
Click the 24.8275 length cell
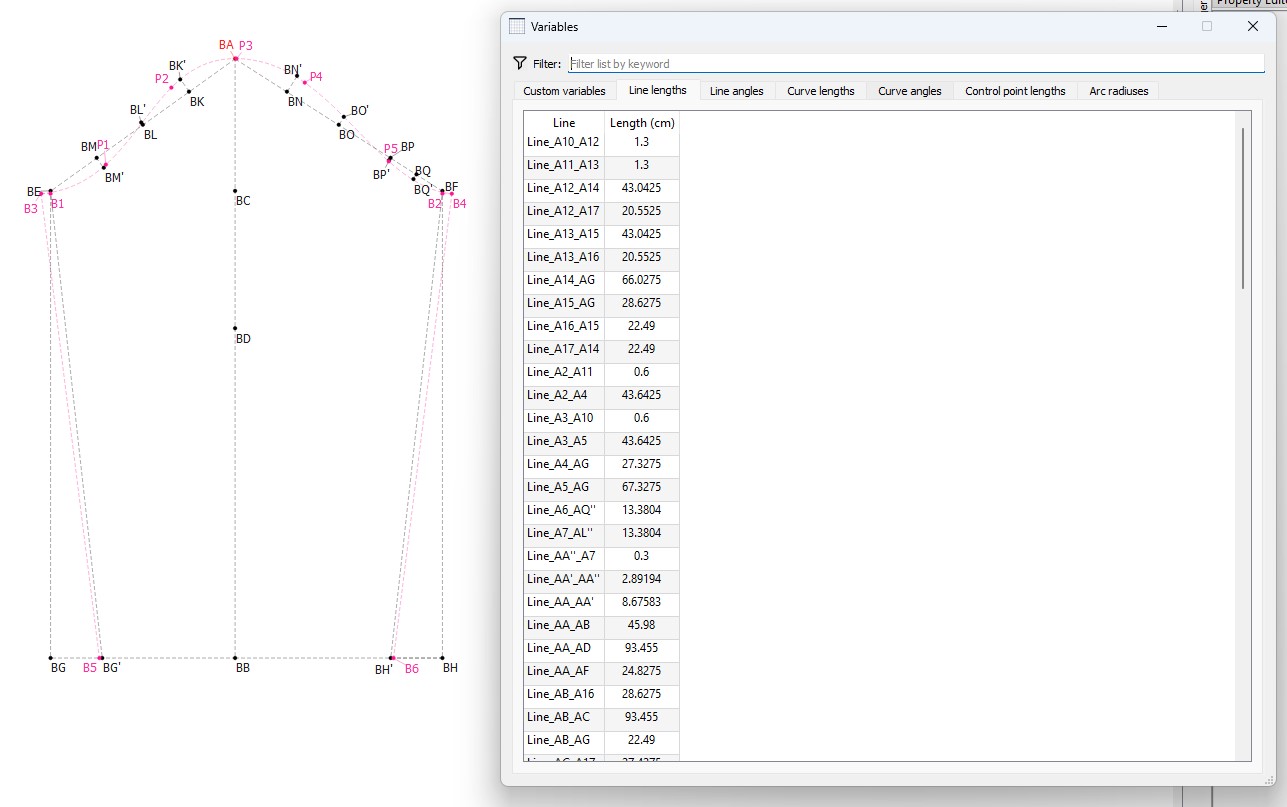[642, 671]
